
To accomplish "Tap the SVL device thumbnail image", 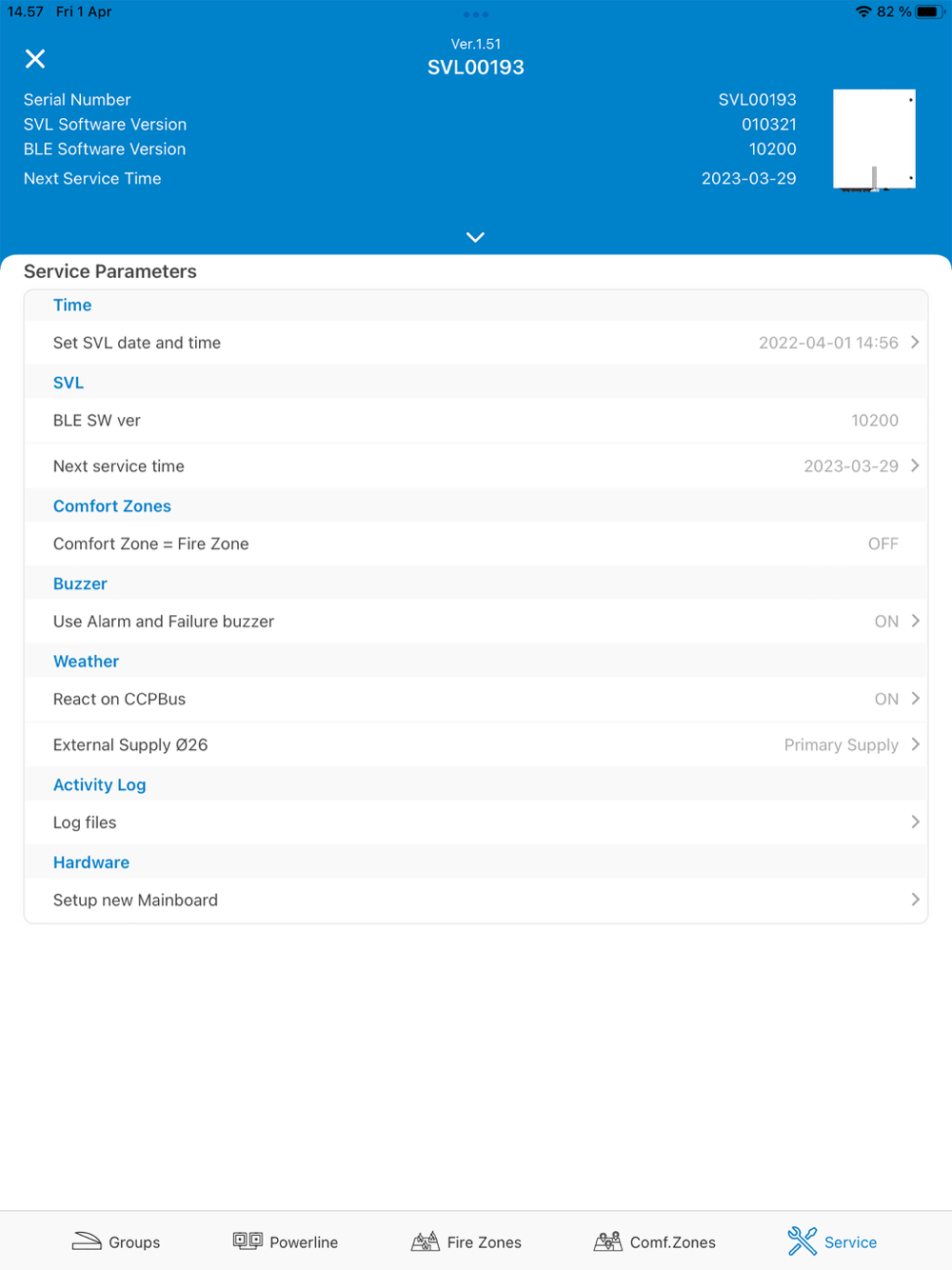I will pyautogui.click(x=874, y=140).
